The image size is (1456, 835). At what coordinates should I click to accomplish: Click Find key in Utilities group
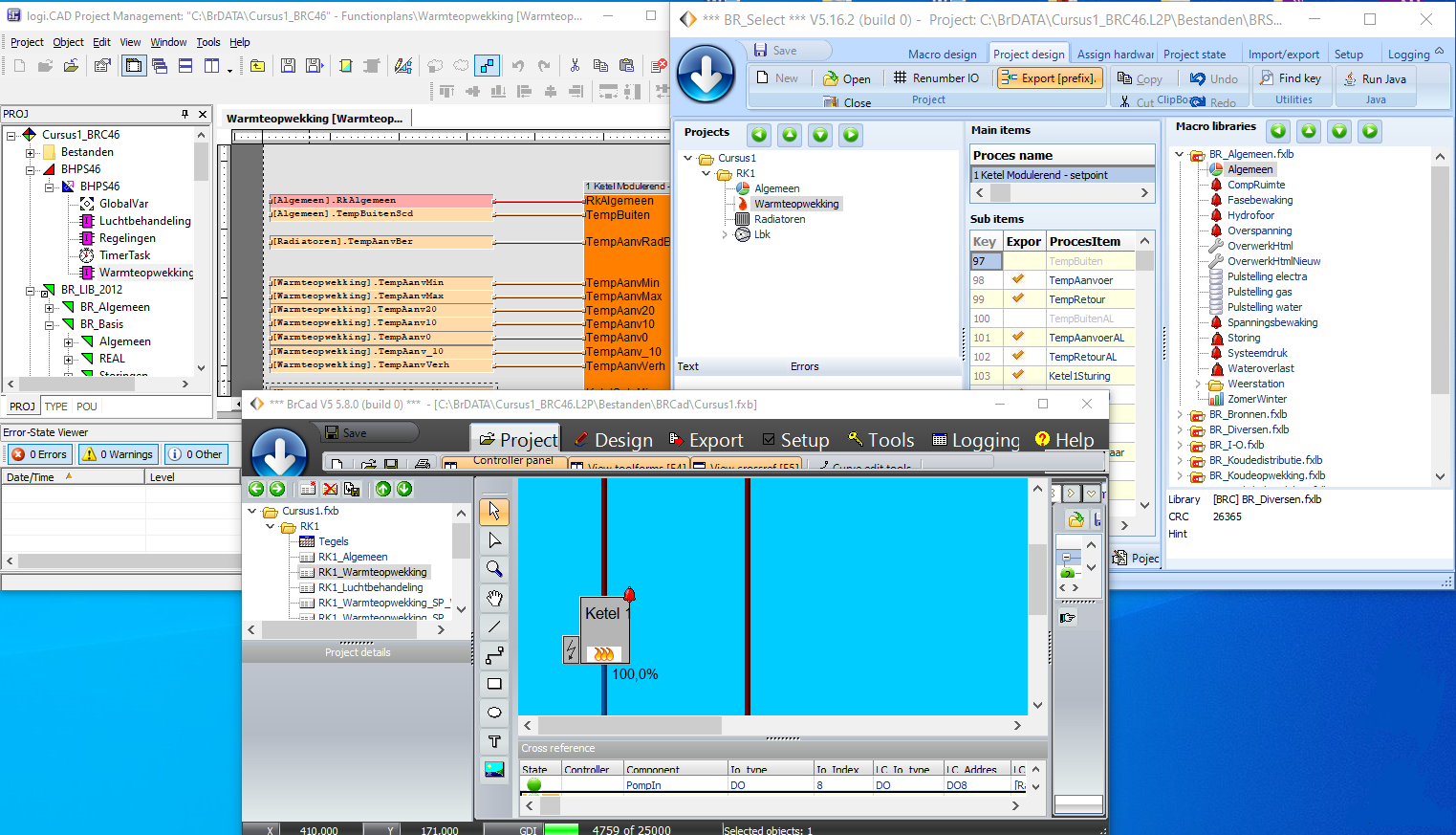click(1290, 78)
